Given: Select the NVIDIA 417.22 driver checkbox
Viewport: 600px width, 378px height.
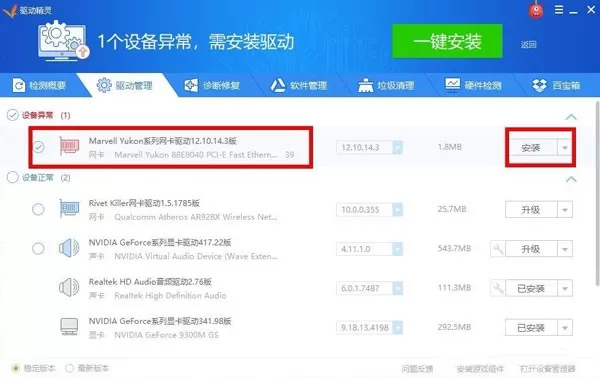Looking at the screenshot, I should pyautogui.click(x=38, y=249).
